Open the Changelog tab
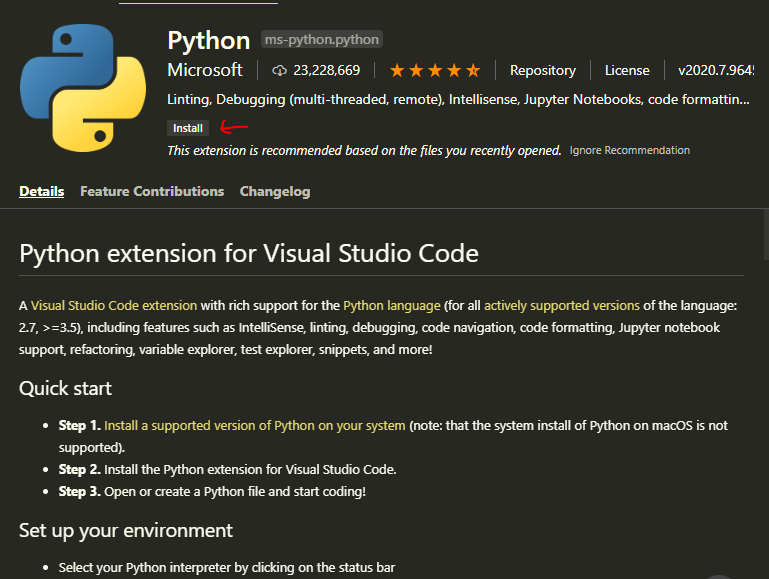This screenshot has width=769, height=579. 275,191
